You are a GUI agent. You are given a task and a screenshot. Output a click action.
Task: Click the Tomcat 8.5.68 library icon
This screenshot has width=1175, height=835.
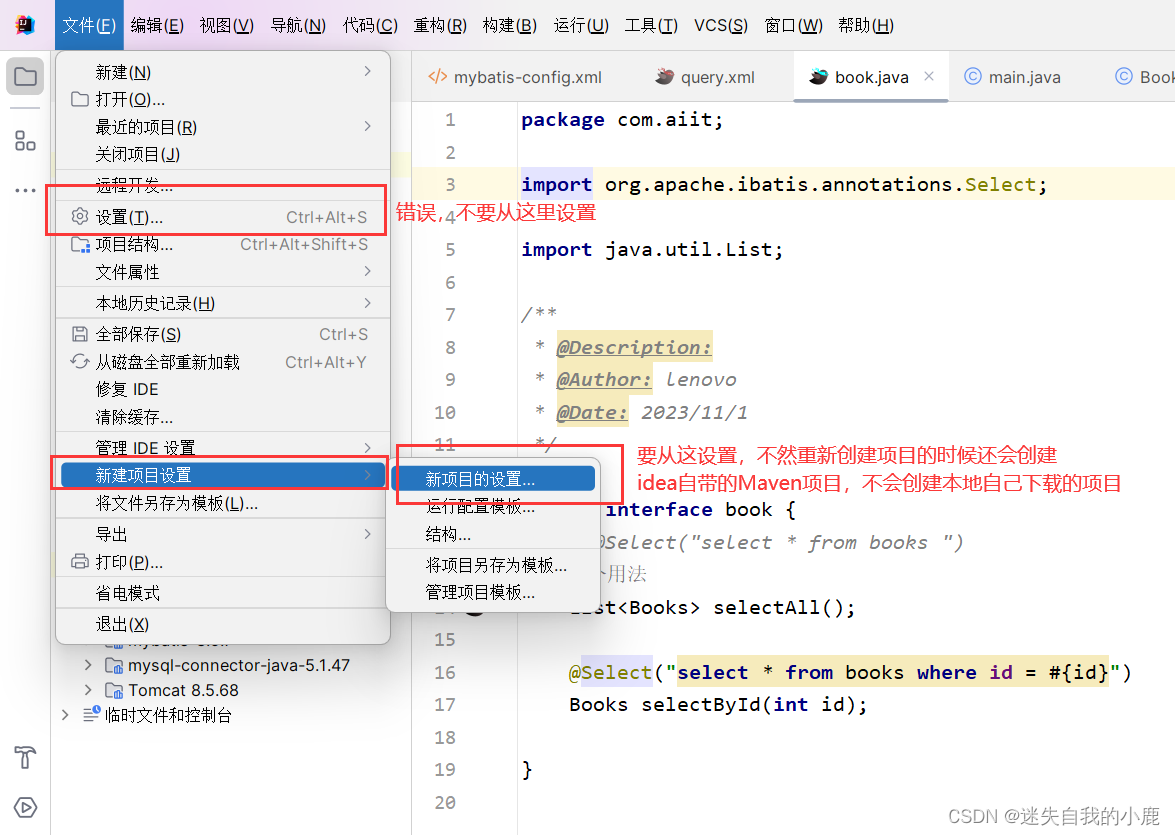(114, 690)
